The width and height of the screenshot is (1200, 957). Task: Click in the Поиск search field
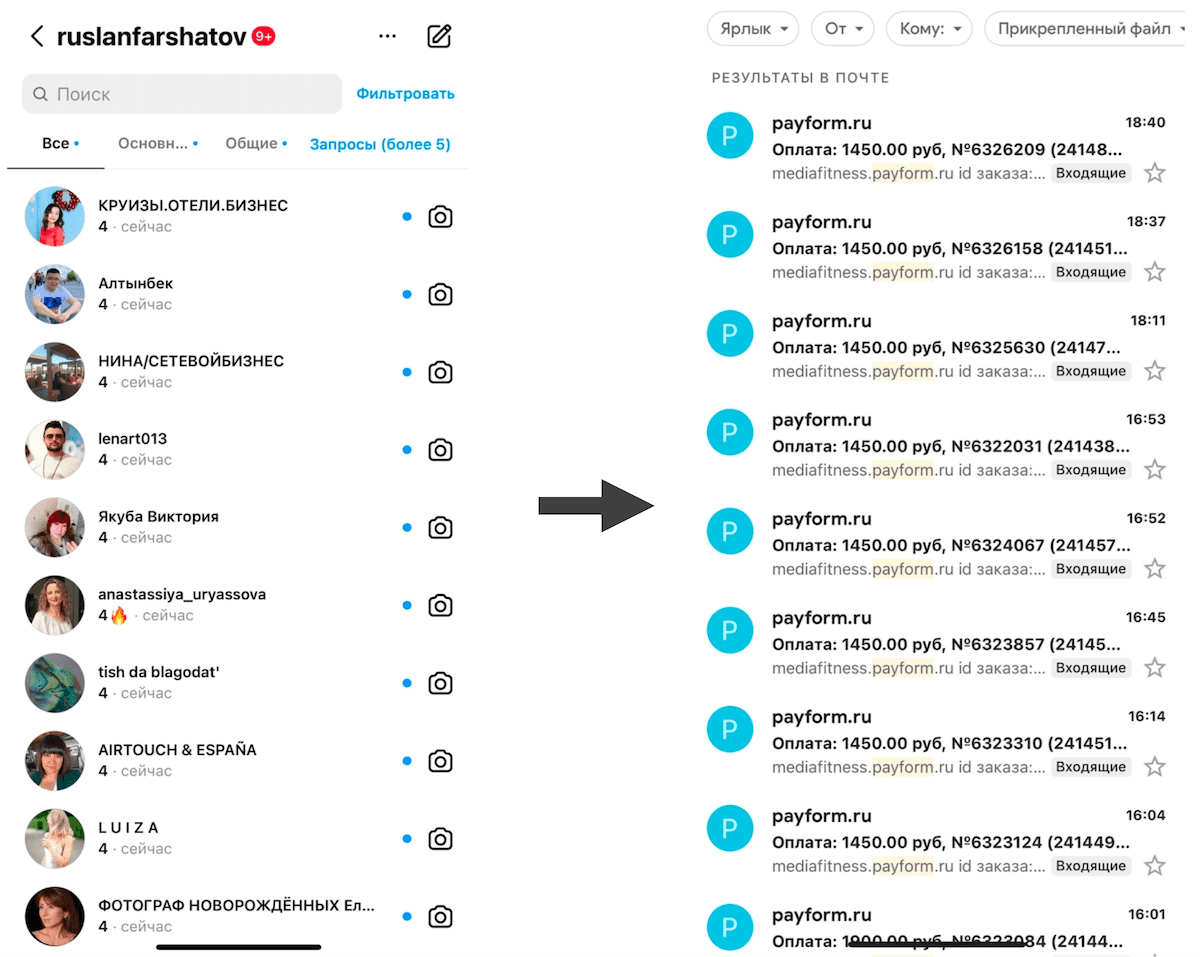182,94
